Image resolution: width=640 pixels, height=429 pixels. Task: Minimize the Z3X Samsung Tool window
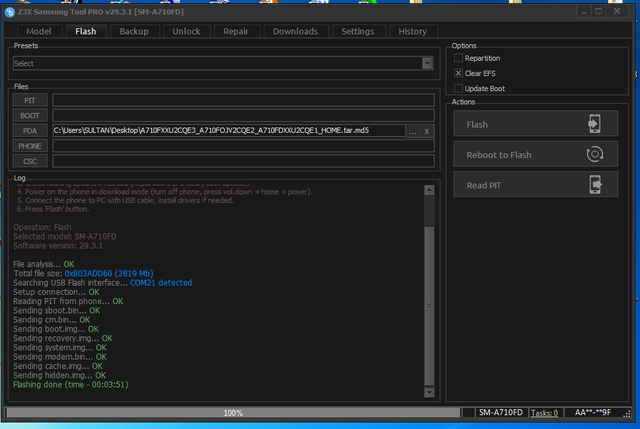(x=584, y=11)
